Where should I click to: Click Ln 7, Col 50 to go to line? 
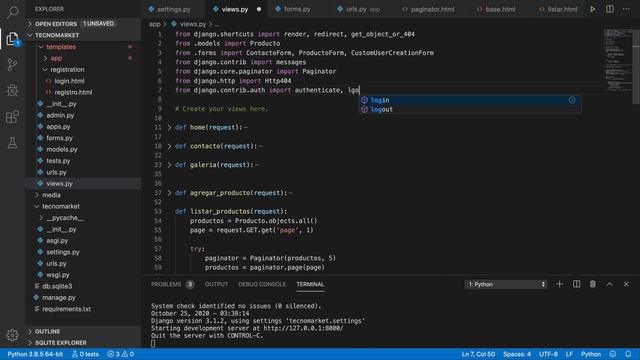478,354
